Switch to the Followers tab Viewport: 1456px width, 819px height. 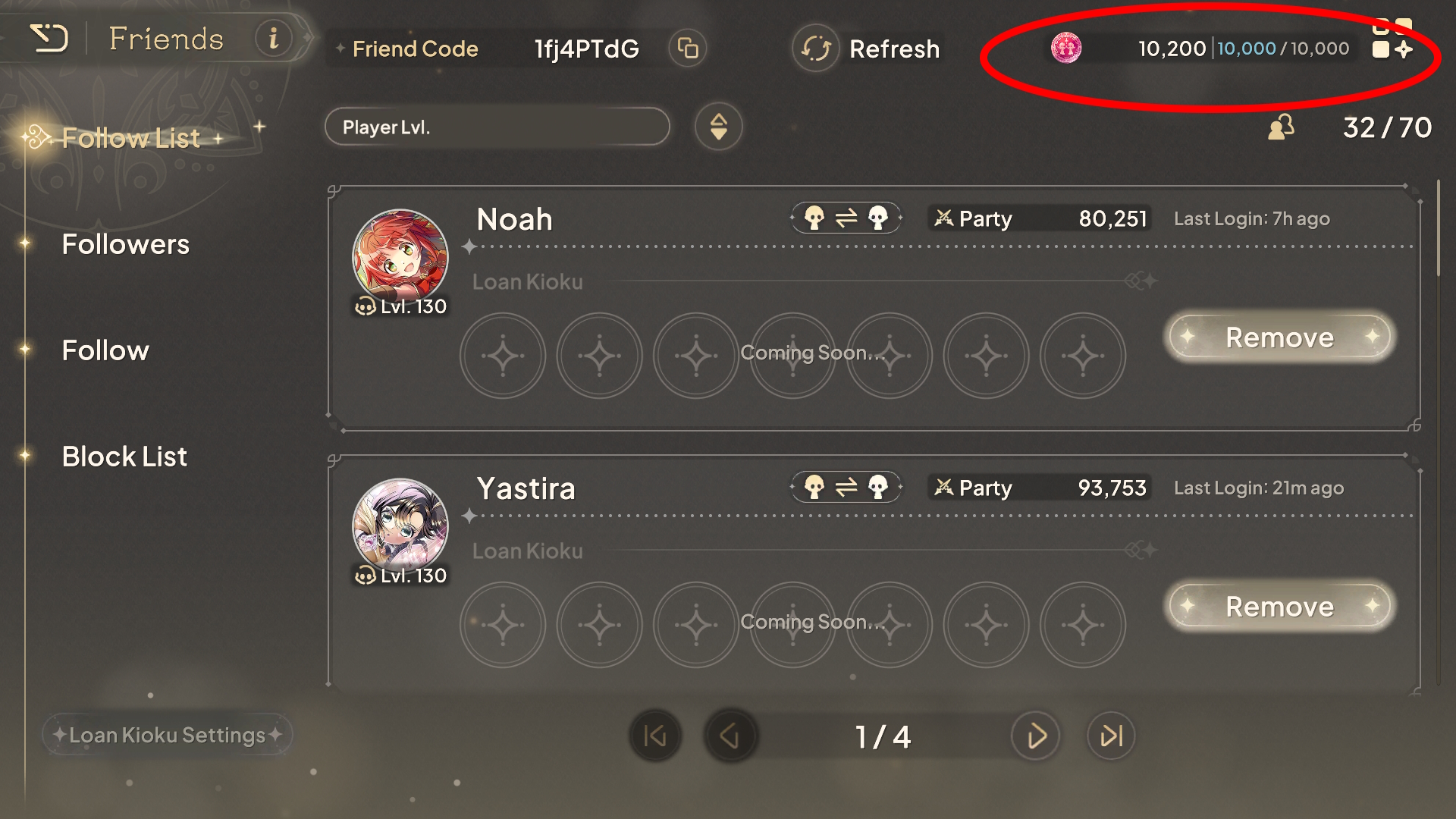(x=126, y=244)
